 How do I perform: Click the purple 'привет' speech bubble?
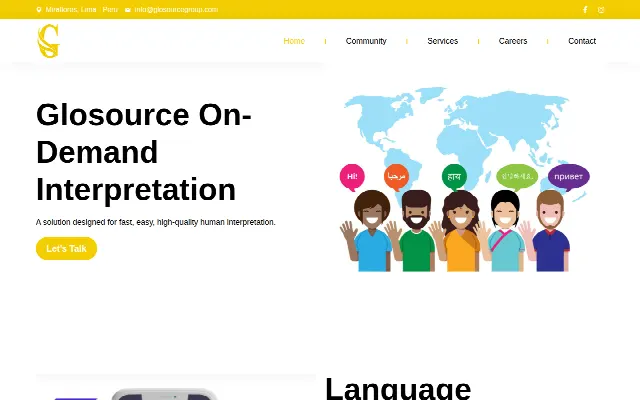[x=569, y=177]
